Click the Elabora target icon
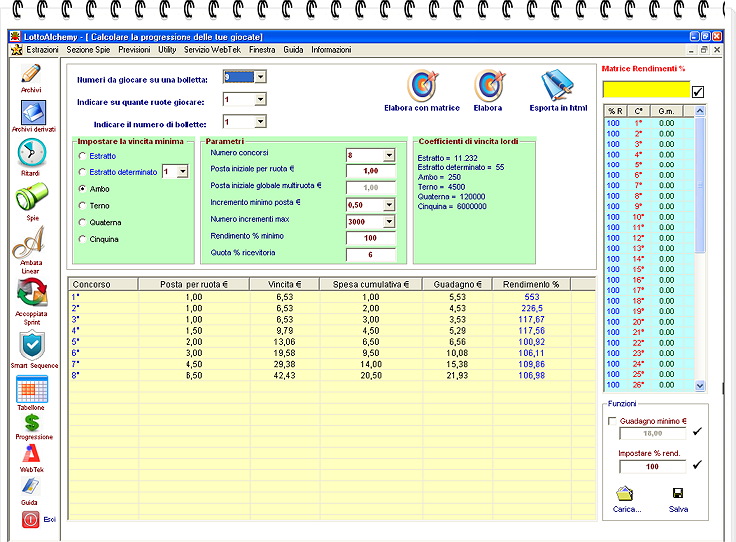736x542 pixels. (490, 85)
